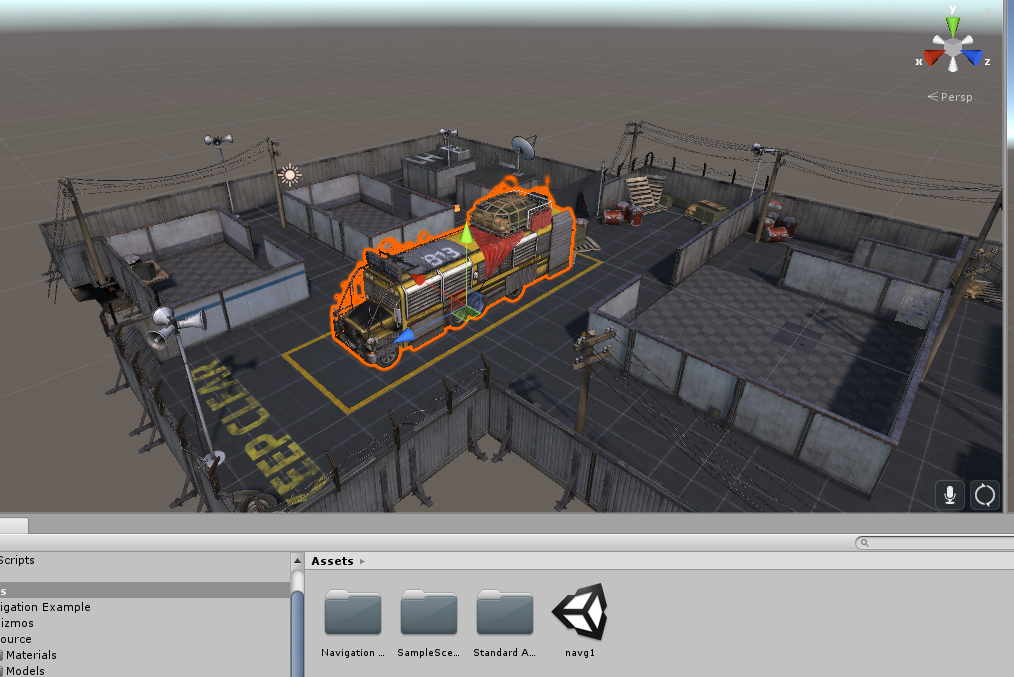Select the "izmos" folder row
The width and height of the screenshot is (1014, 677).
tap(145, 623)
